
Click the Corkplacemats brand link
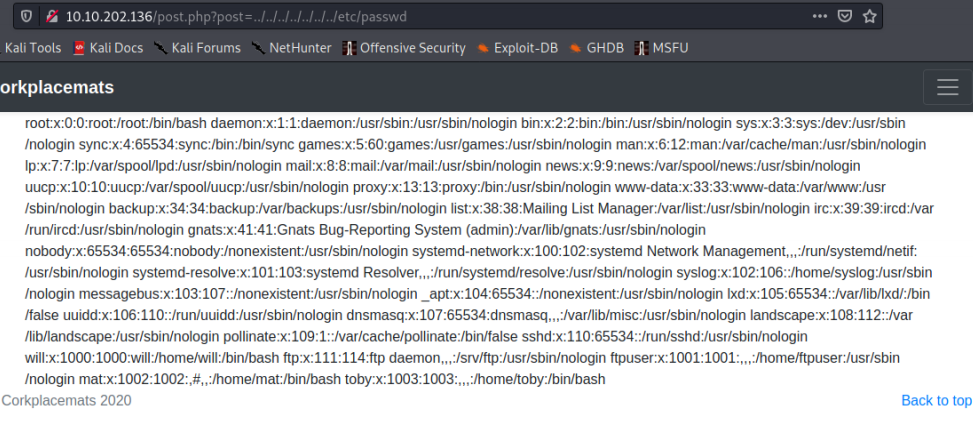(x=56, y=88)
